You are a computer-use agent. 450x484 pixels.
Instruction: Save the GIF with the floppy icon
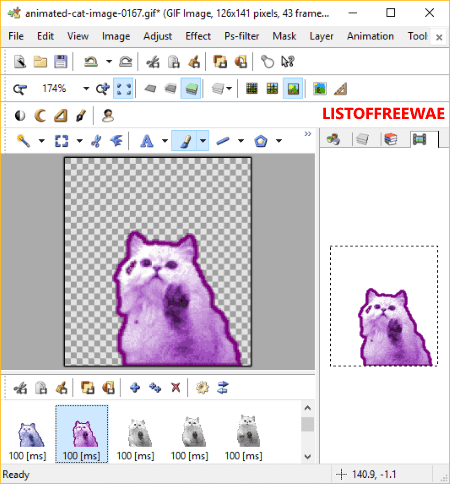(60, 62)
